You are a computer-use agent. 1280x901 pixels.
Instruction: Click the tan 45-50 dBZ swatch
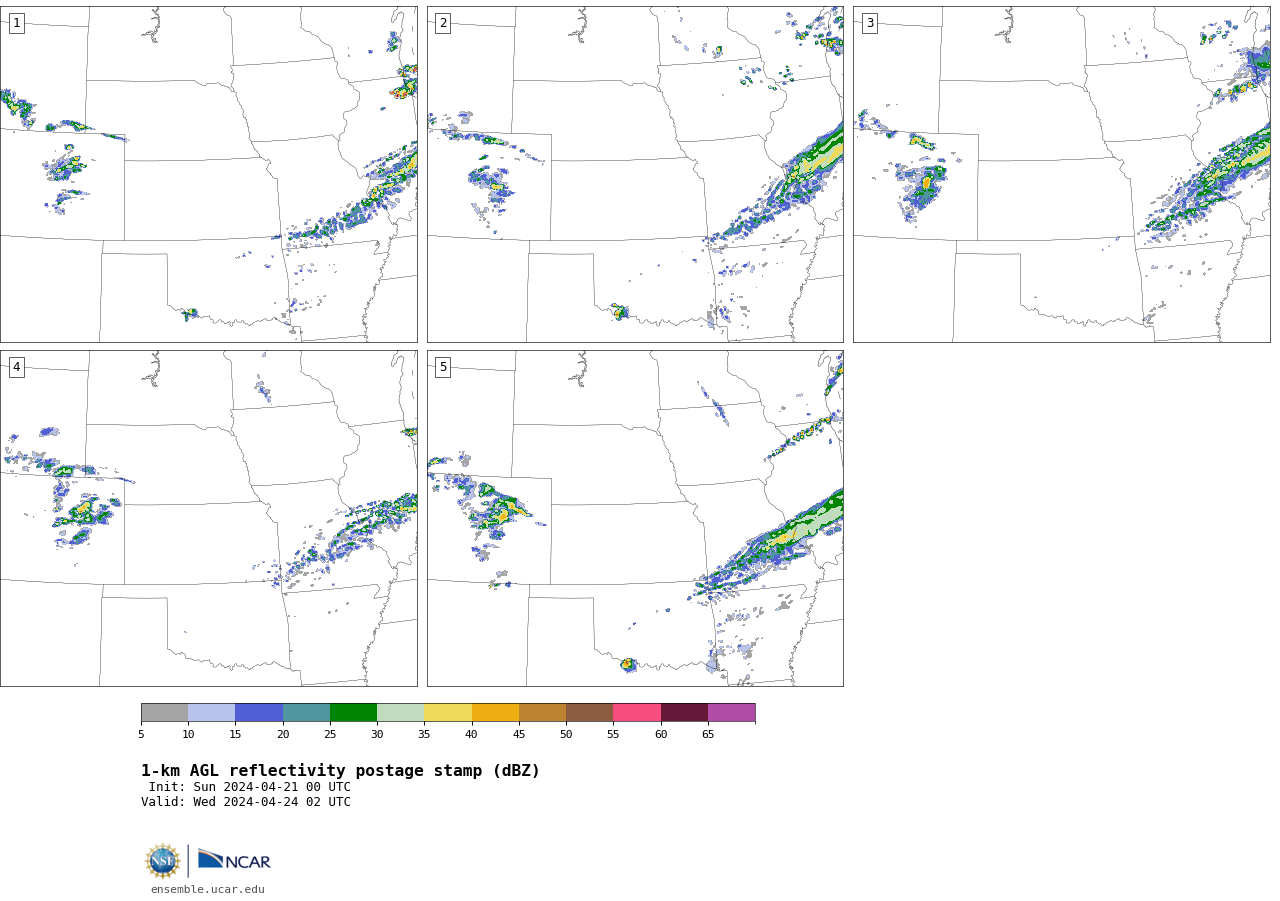click(542, 712)
